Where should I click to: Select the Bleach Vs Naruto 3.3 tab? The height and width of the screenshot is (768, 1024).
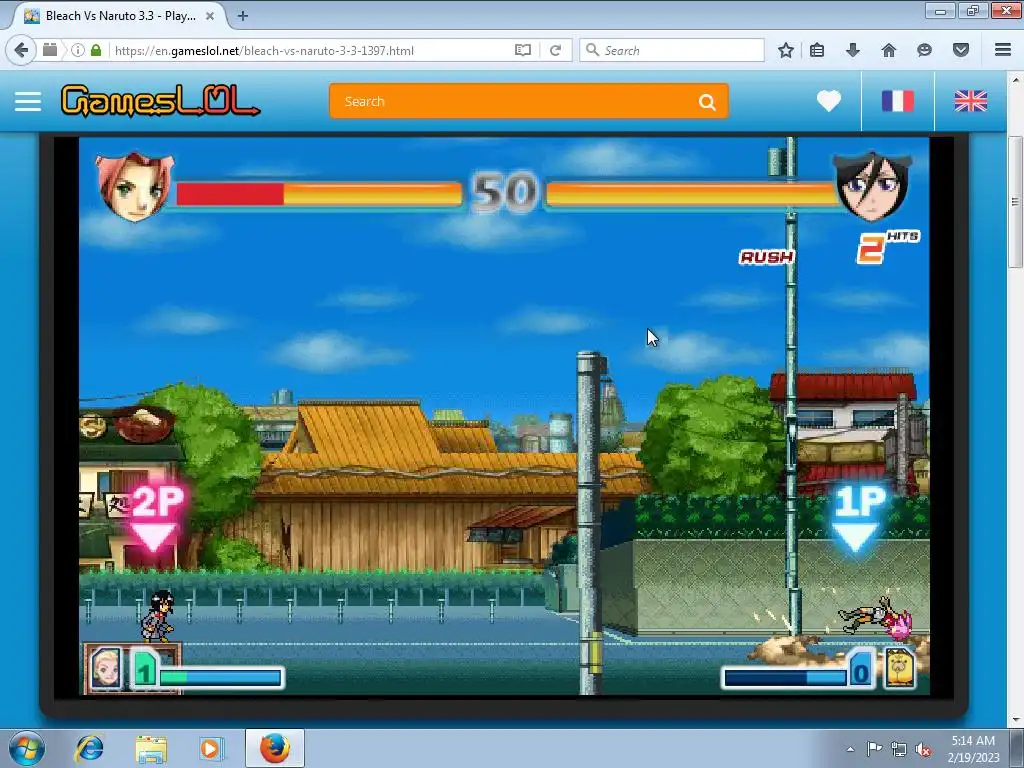click(119, 16)
